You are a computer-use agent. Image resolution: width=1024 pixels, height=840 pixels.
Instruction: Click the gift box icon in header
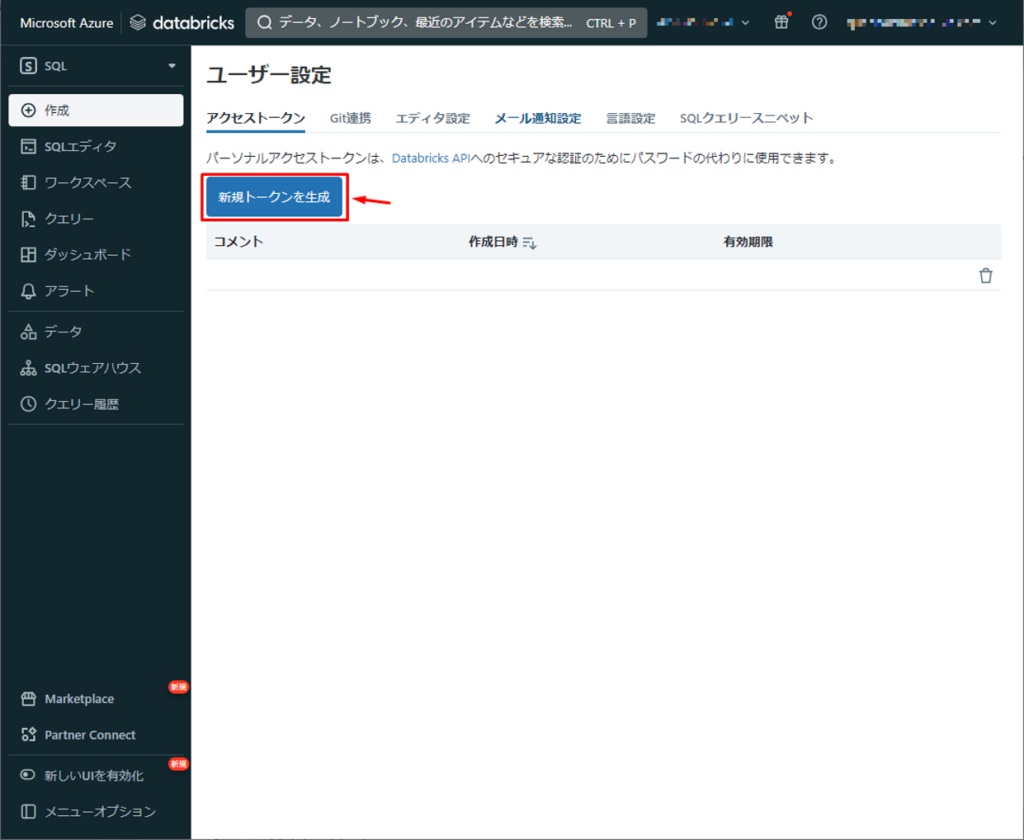(x=782, y=22)
